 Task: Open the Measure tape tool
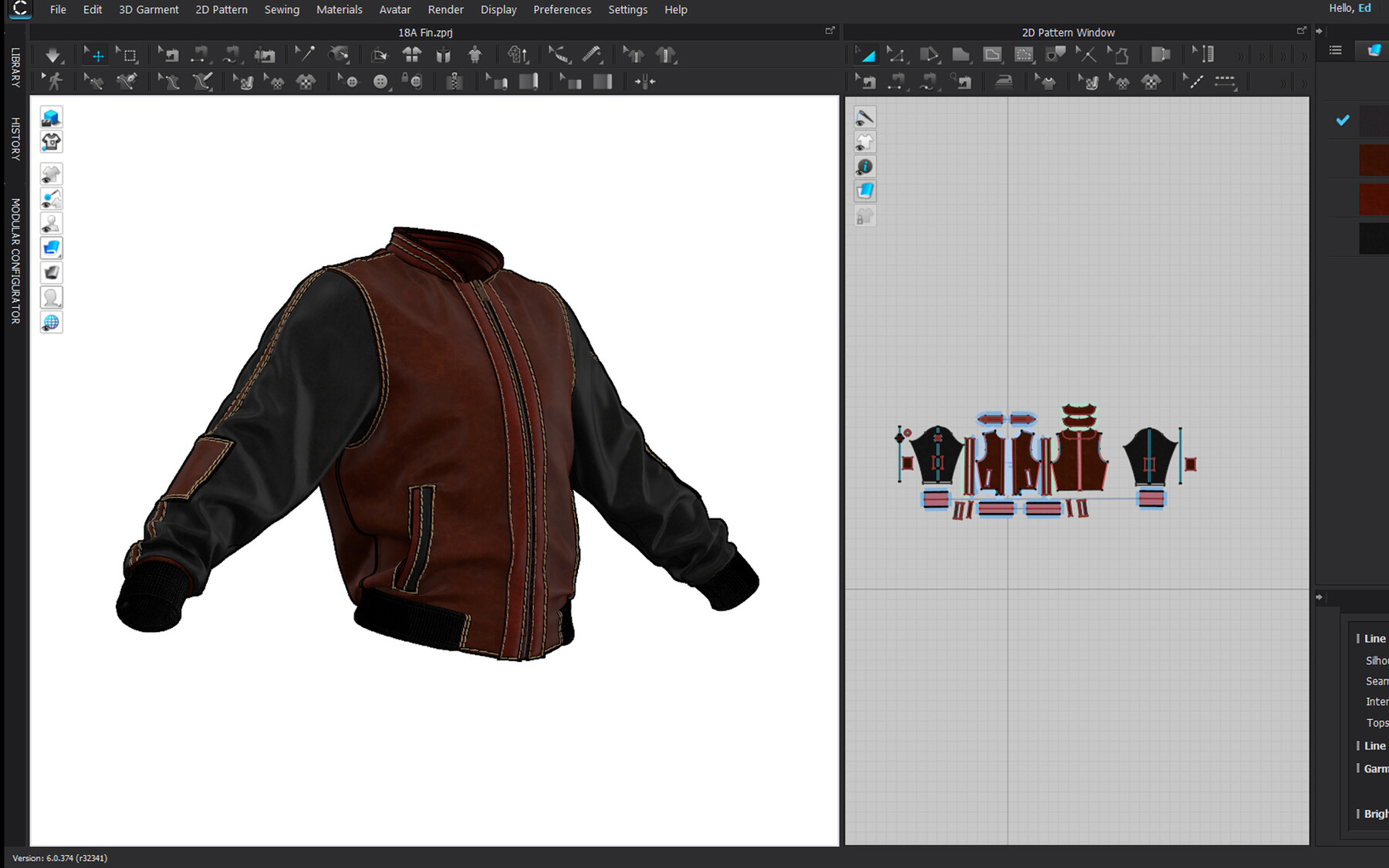coord(557,54)
